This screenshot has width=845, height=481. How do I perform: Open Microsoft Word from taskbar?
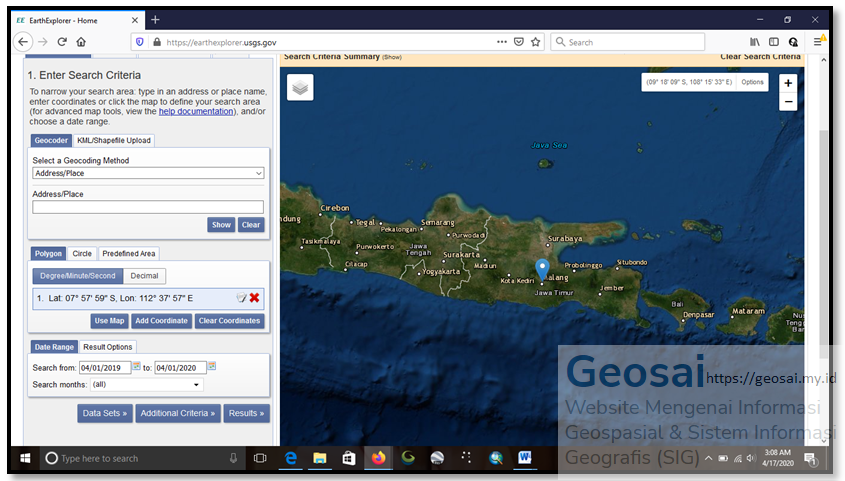524,458
